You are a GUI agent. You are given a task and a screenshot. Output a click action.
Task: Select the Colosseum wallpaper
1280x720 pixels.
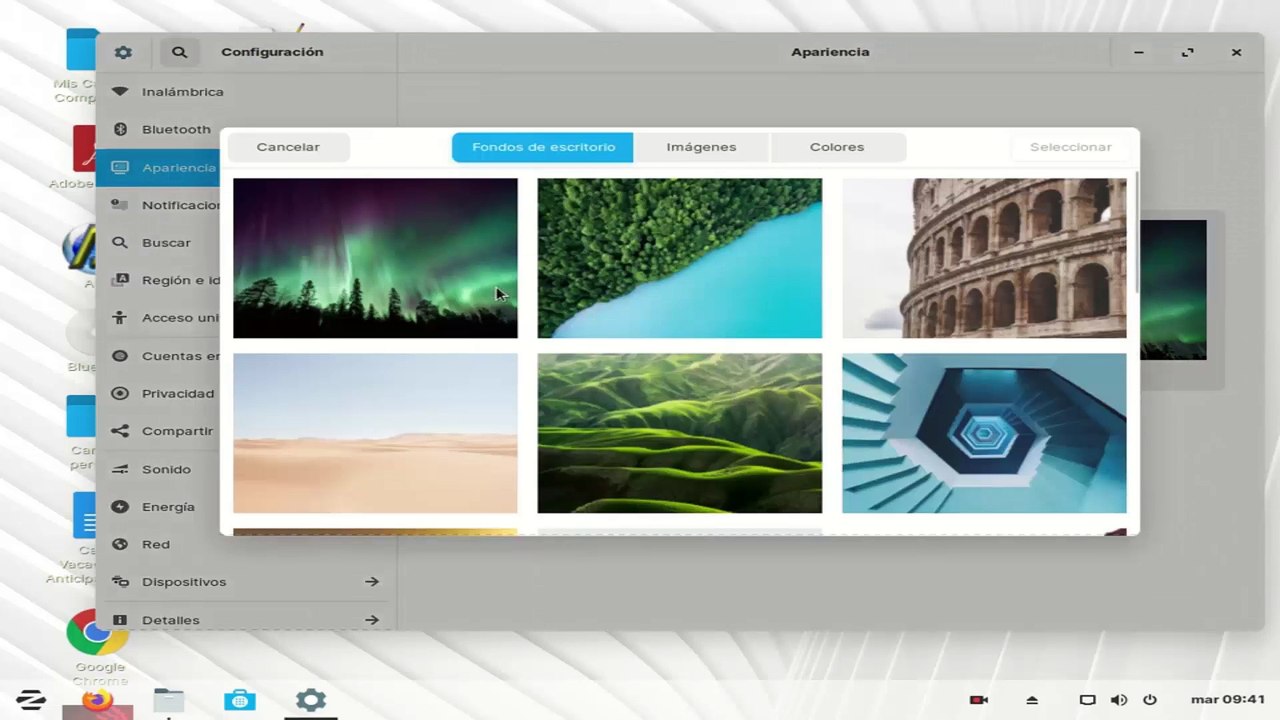984,258
